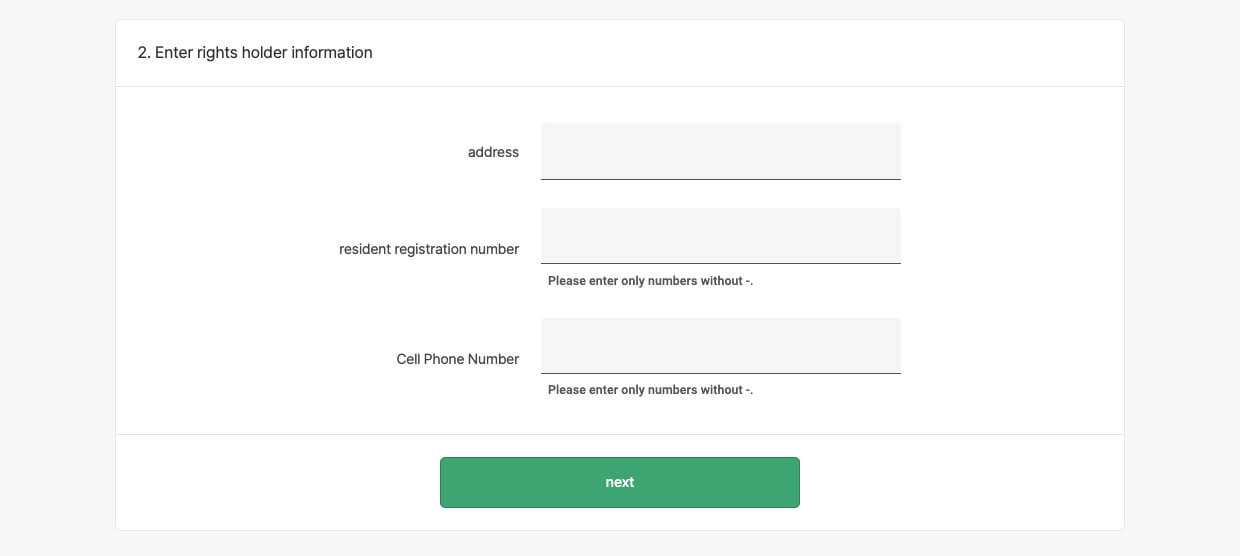This screenshot has height=556, width=1240.
Task: Click the hint text below resident registration field
Action: pos(650,281)
